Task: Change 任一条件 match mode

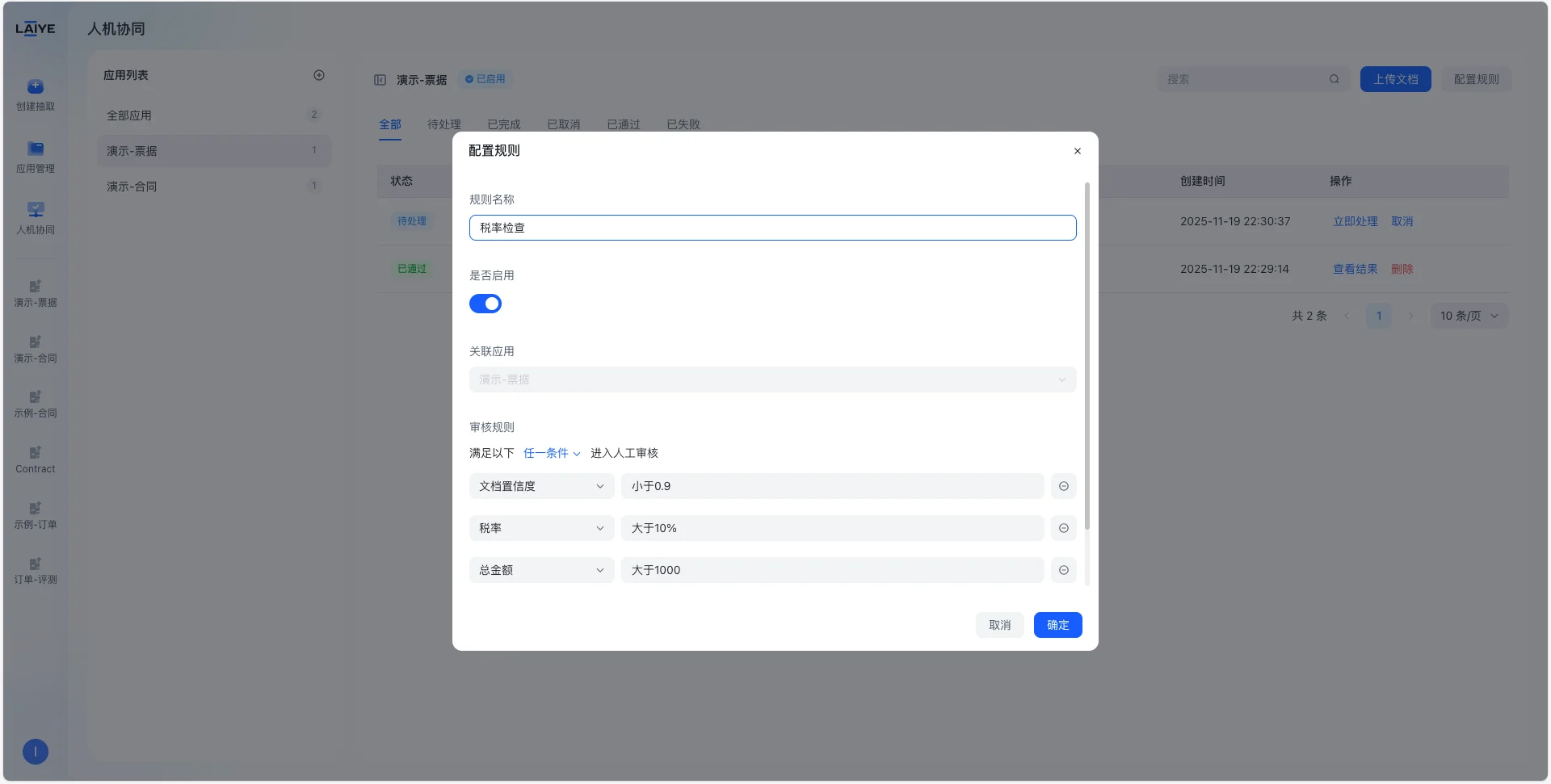Action: pyautogui.click(x=552, y=453)
